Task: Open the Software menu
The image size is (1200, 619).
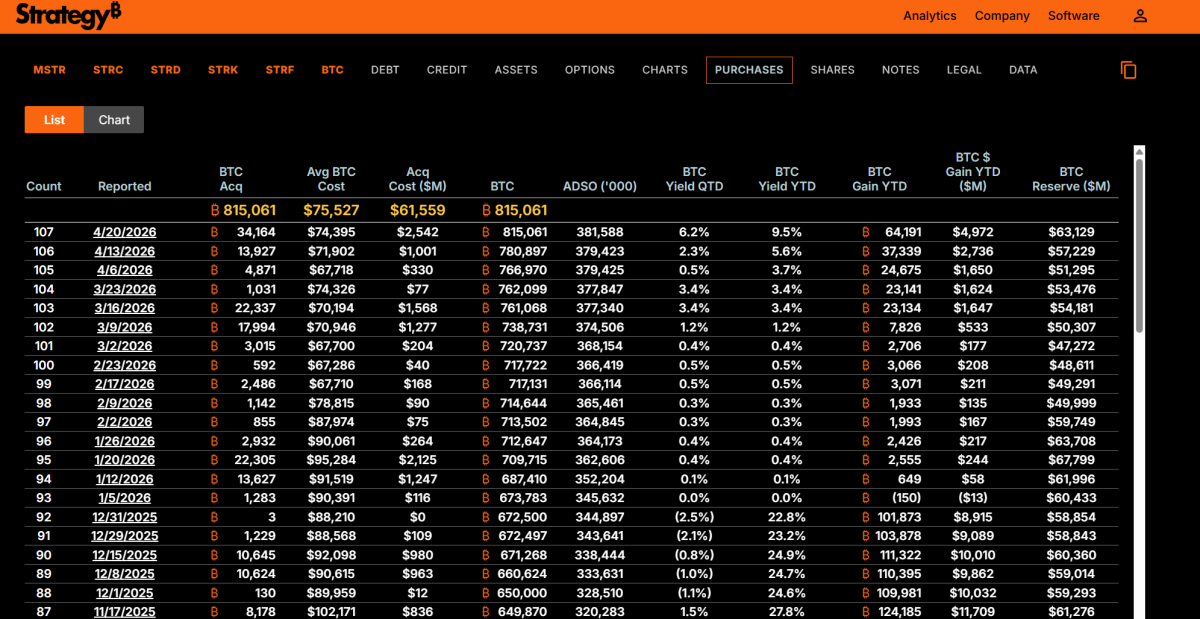Action: pyautogui.click(x=1073, y=16)
